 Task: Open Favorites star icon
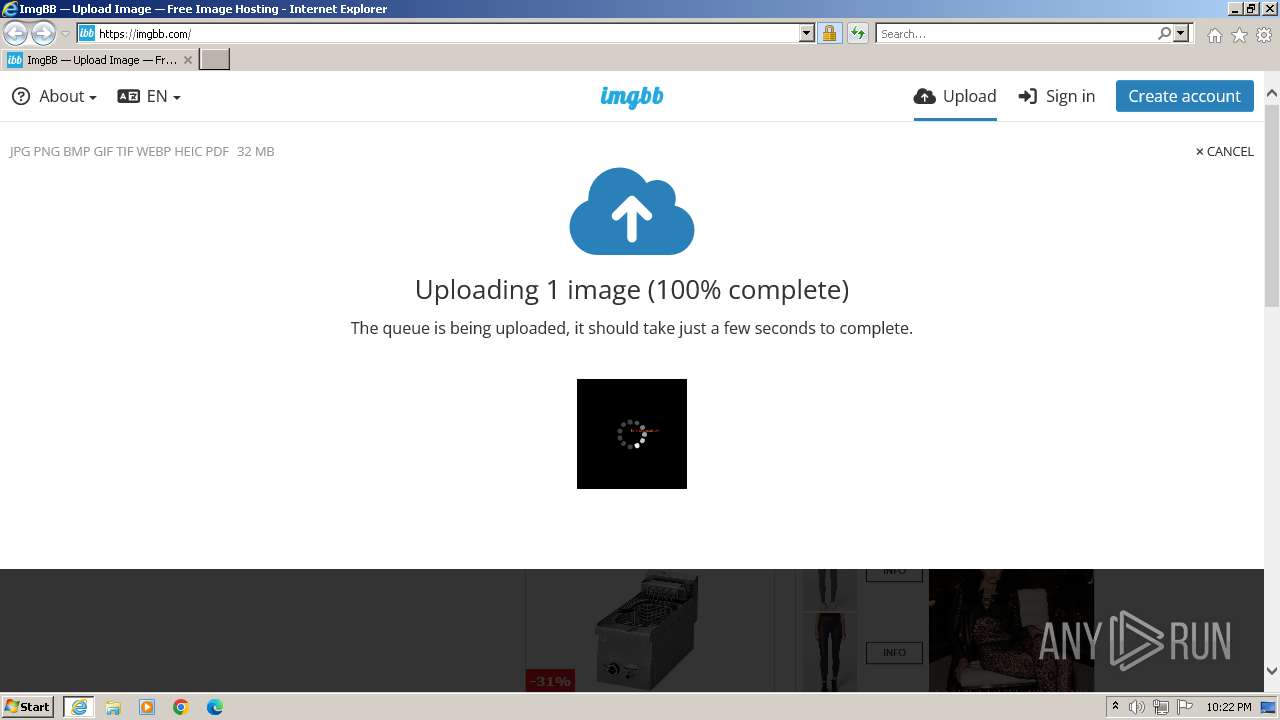click(x=1239, y=35)
